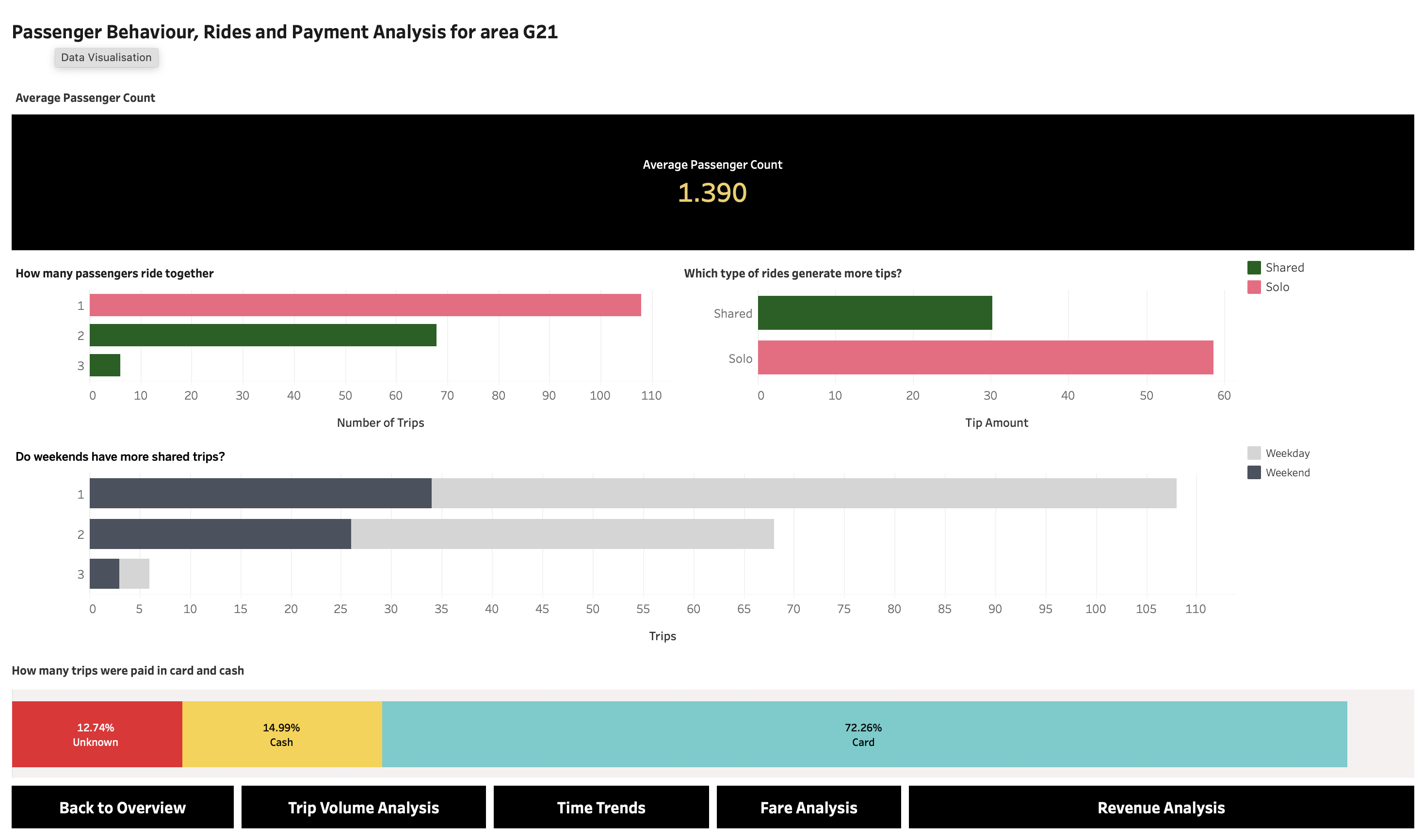Select the 14.99% Cash payment segment
Image resolution: width=1423 pixels, height=840 pixels.
click(281, 734)
